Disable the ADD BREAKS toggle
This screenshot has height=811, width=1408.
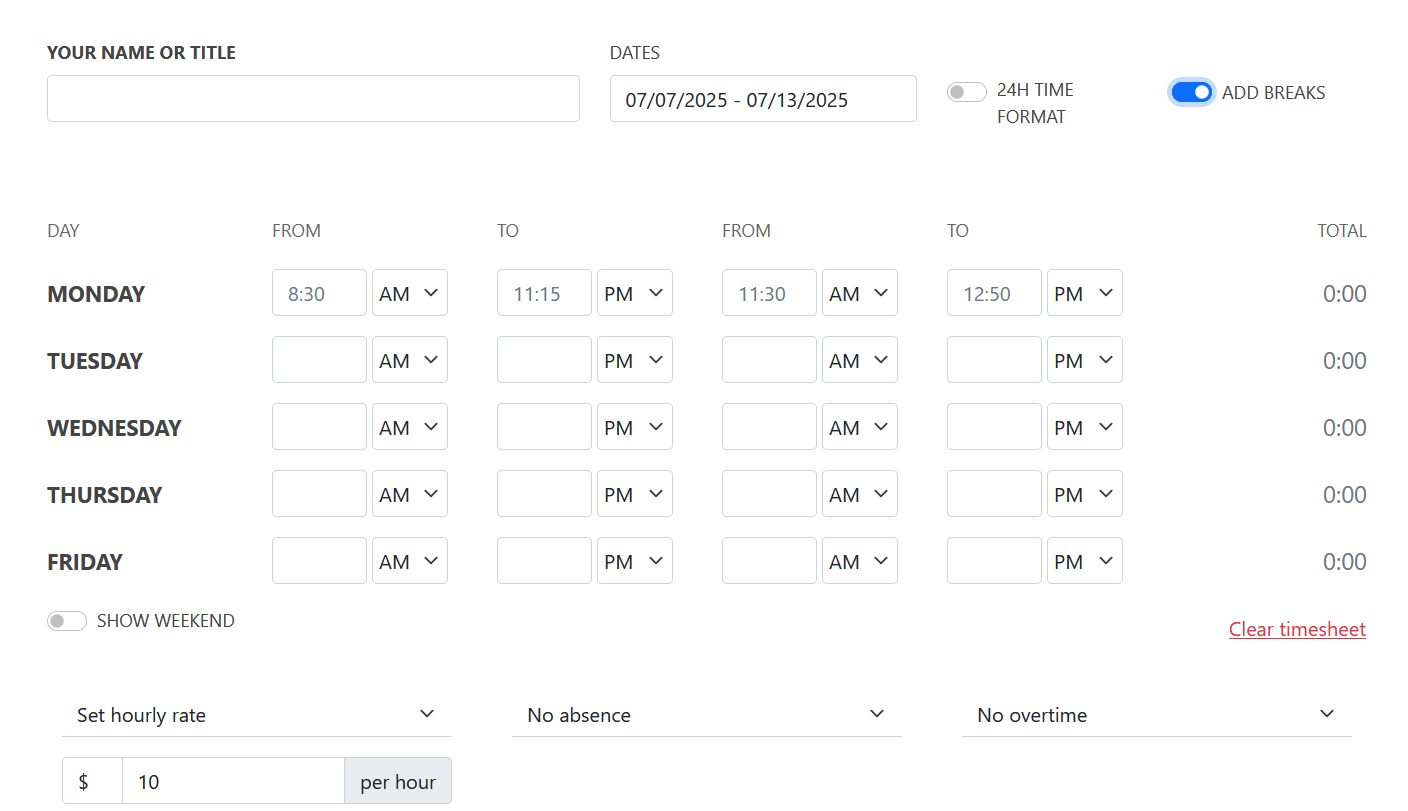click(x=1191, y=91)
